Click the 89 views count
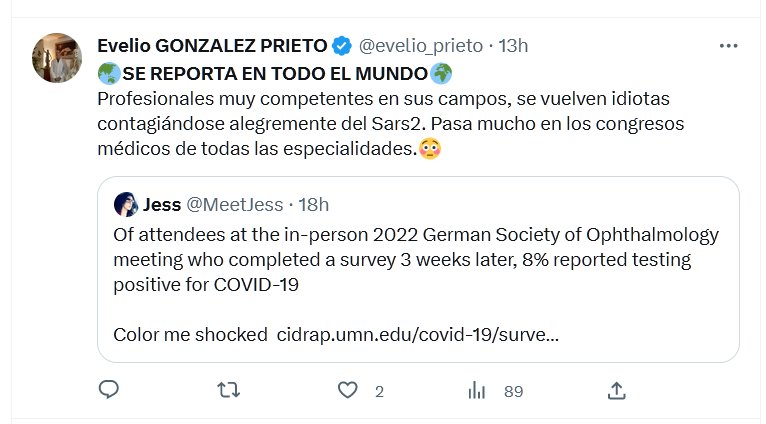Screen dimensions: 766x424 (513, 392)
